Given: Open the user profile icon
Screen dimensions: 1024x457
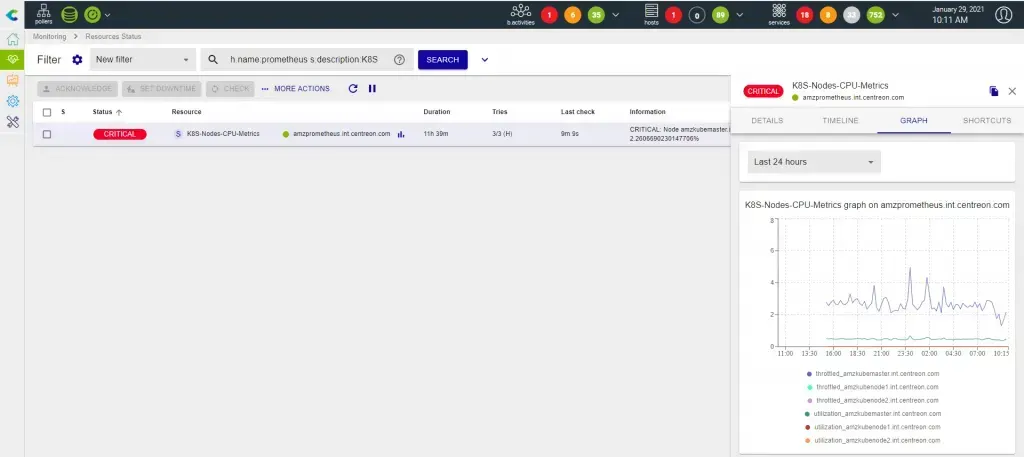Looking at the screenshot, I should 1004,15.
